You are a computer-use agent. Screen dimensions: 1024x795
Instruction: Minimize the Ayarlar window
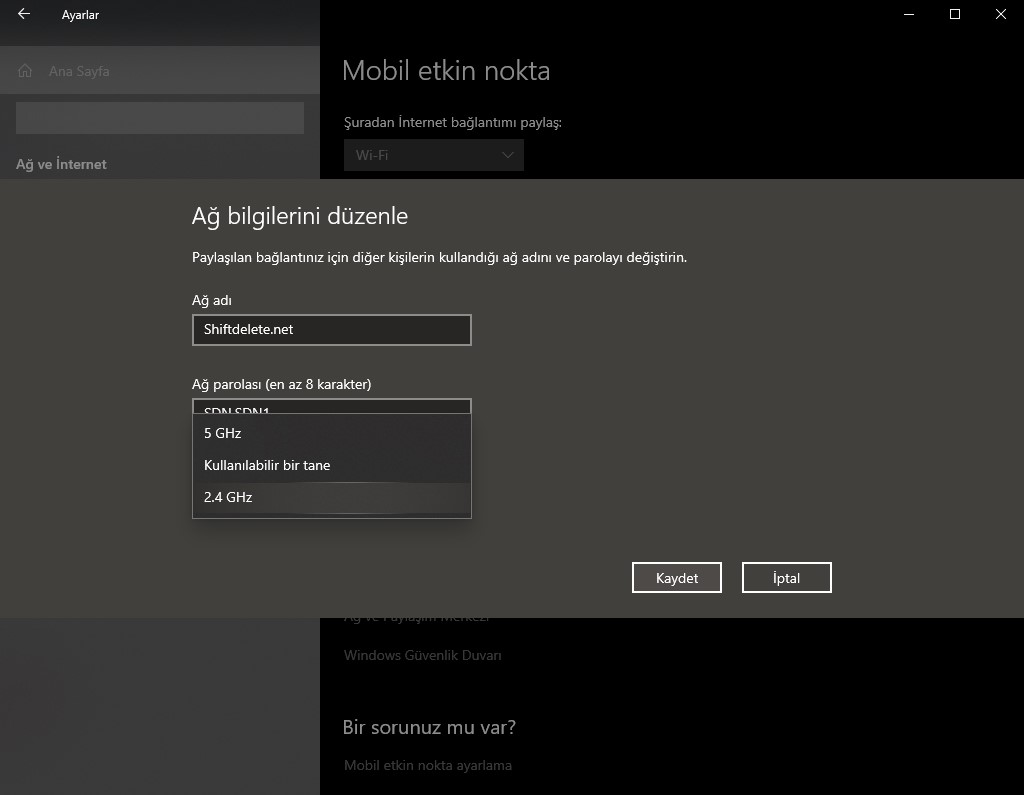tap(909, 15)
